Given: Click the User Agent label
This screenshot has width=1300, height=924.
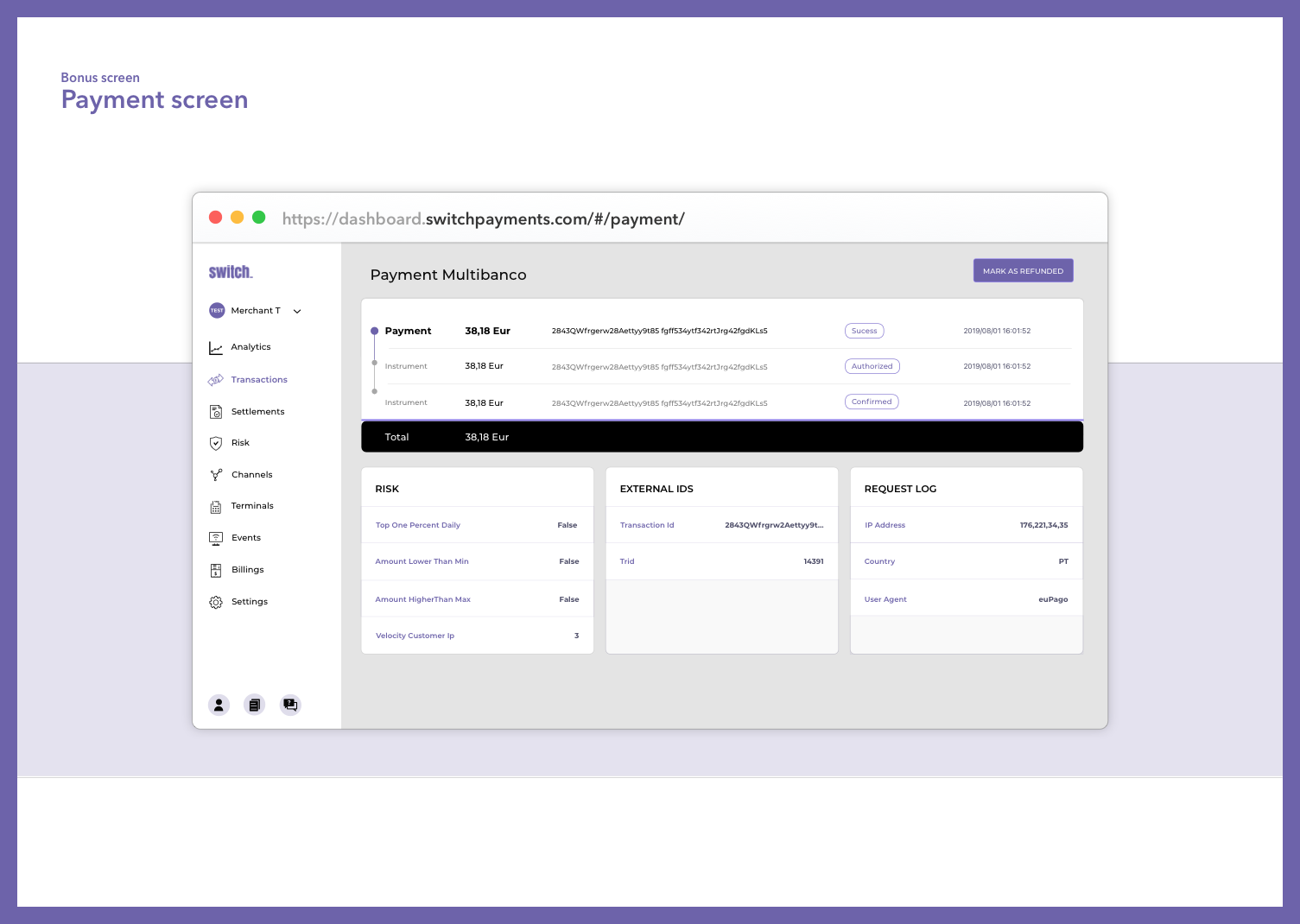Looking at the screenshot, I should (x=885, y=599).
